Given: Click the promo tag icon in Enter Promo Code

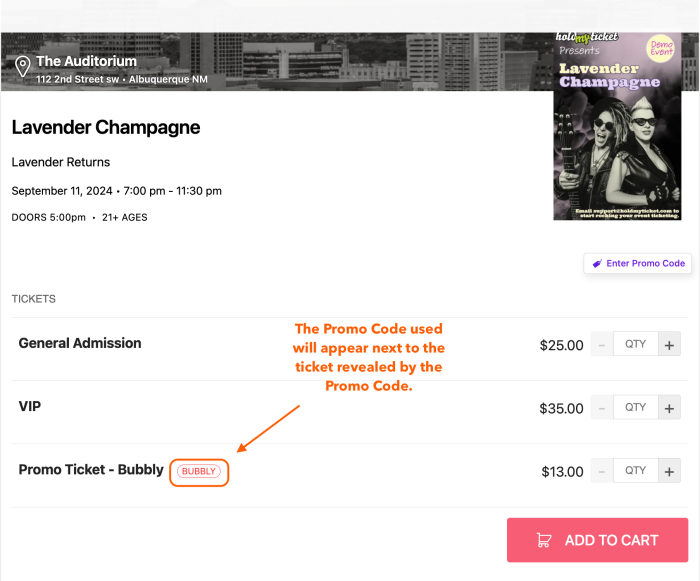Looking at the screenshot, I should click(x=597, y=263).
